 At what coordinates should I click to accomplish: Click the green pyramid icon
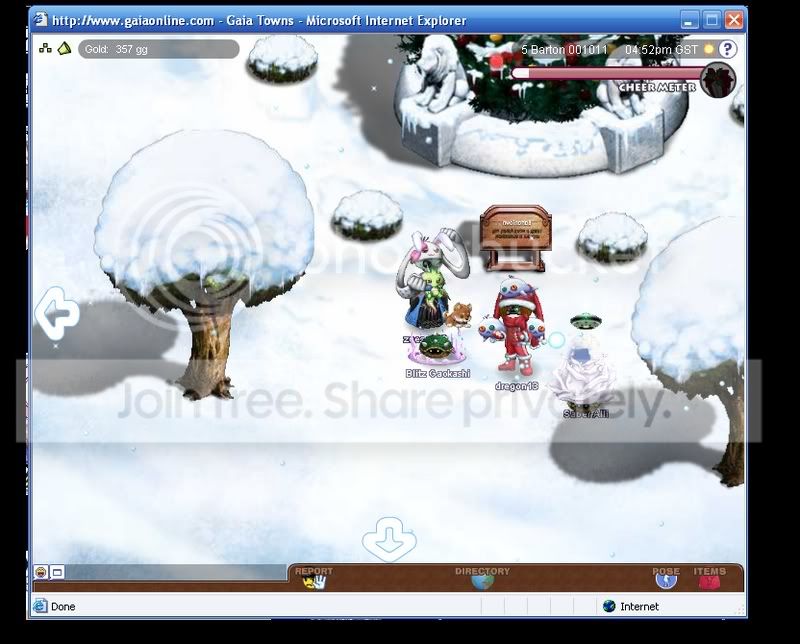point(64,48)
